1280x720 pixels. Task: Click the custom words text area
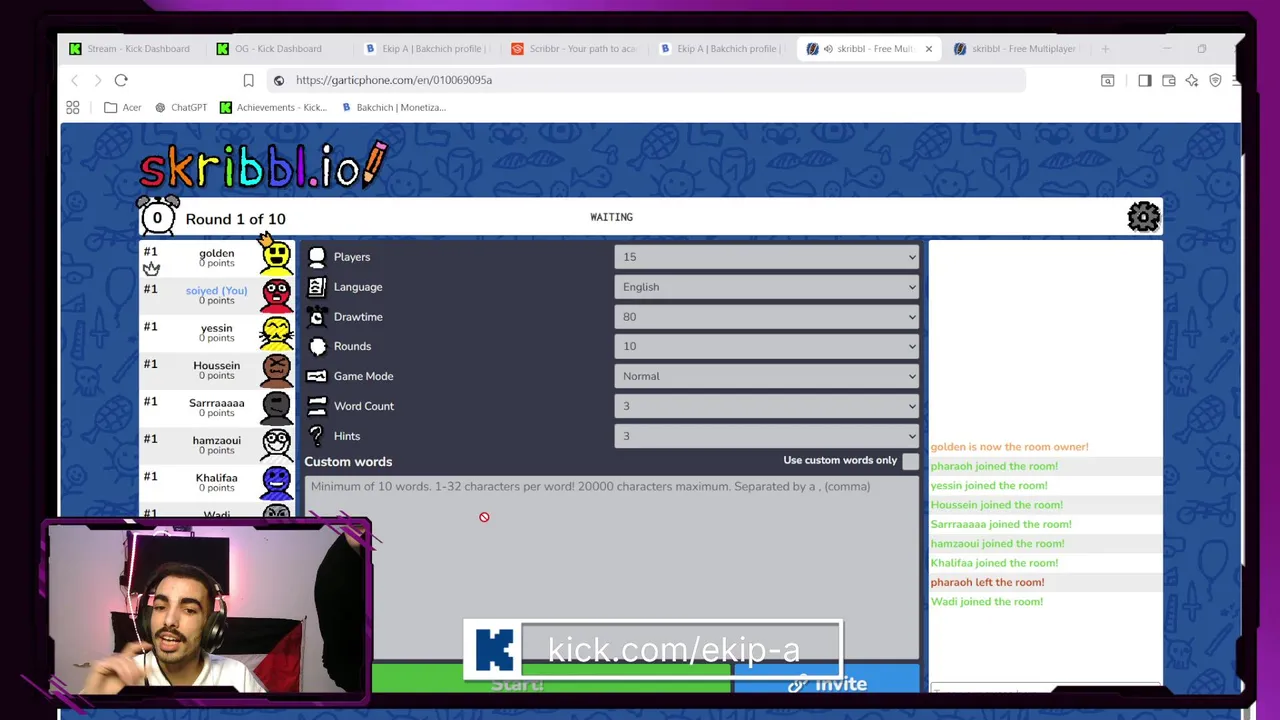(611, 565)
